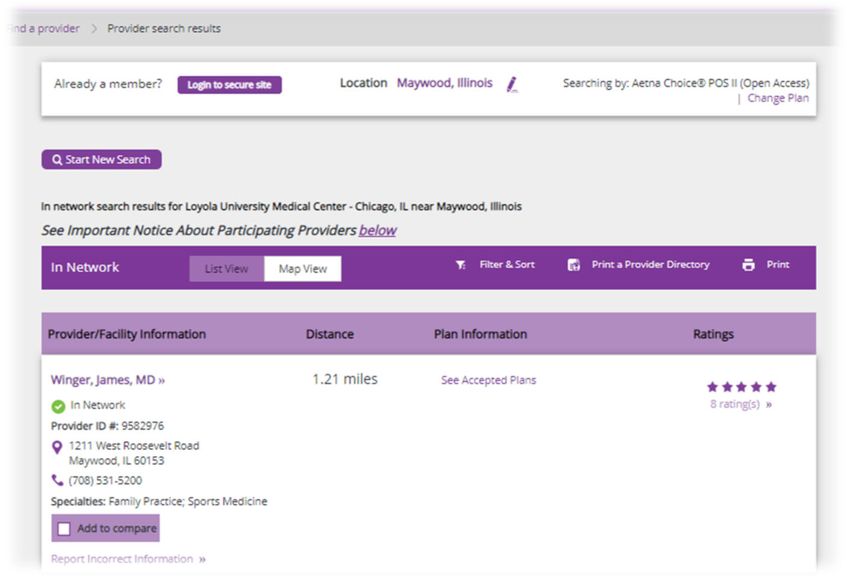Click Report Incorrect Information link

click(128, 559)
